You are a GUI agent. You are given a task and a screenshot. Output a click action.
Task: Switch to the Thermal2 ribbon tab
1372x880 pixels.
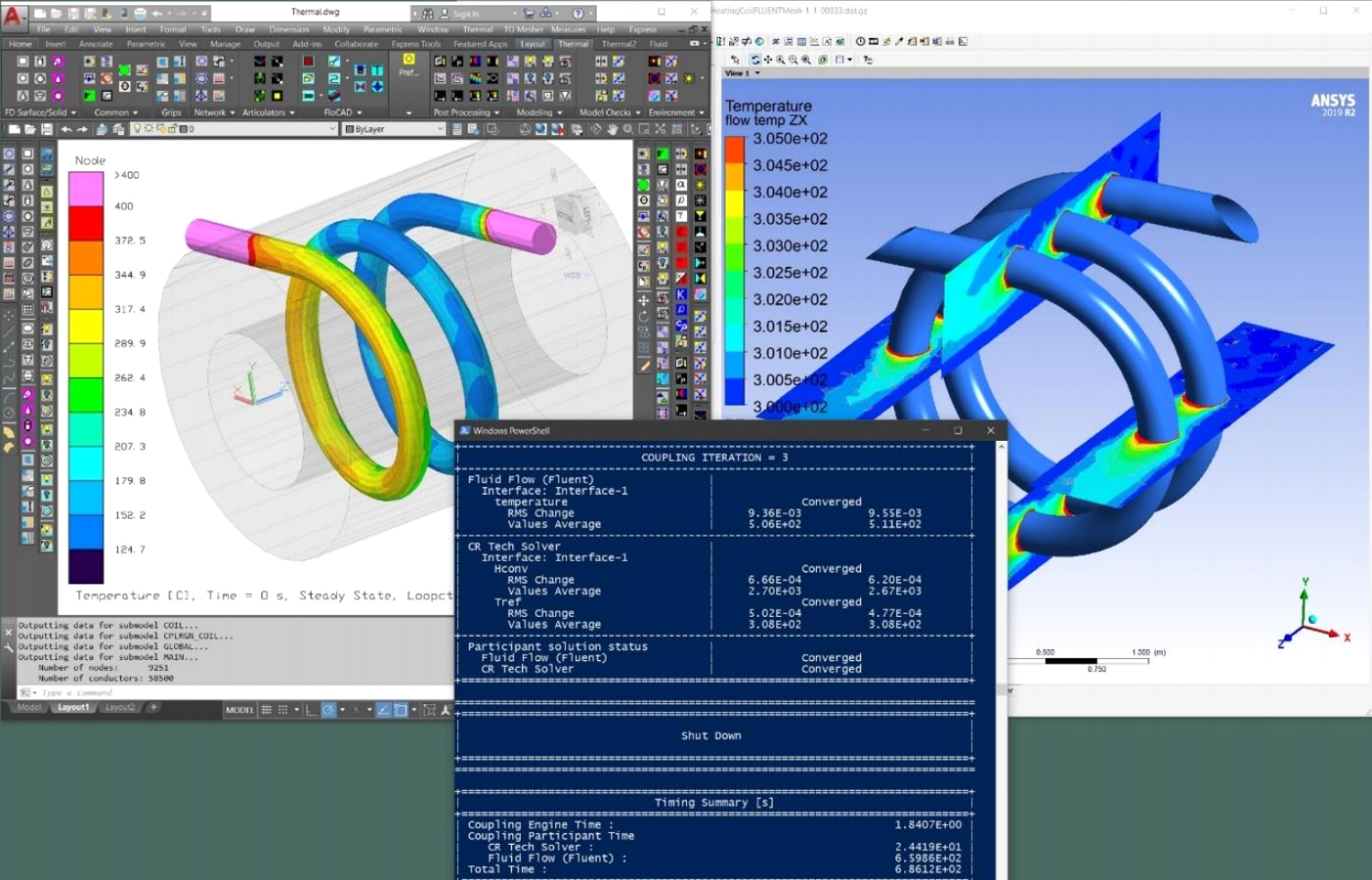pyautogui.click(x=618, y=43)
